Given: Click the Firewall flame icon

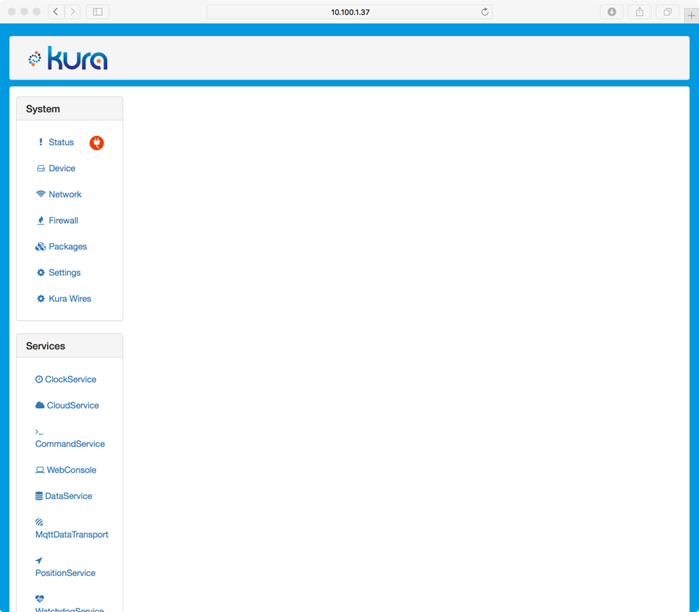Looking at the screenshot, I should [x=41, y=221].
